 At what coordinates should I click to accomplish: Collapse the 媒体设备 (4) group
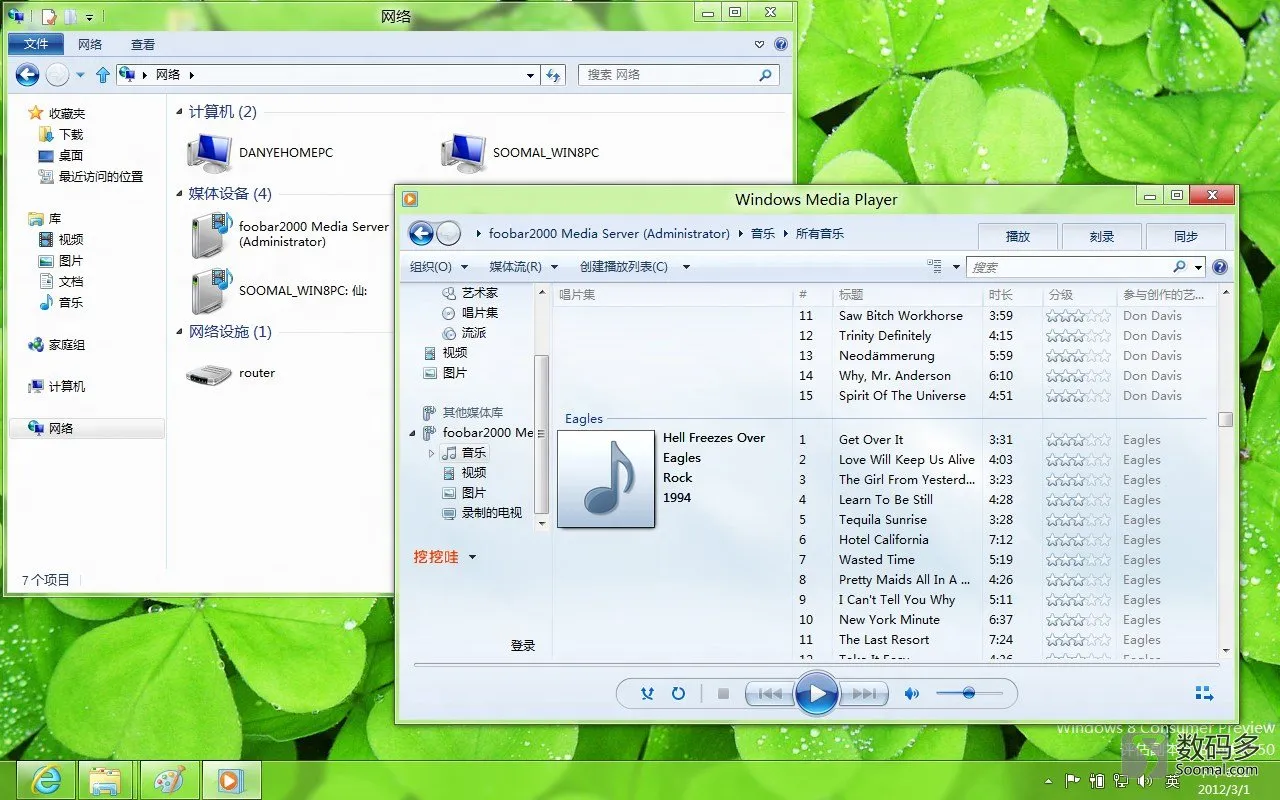tap(179, 194)
